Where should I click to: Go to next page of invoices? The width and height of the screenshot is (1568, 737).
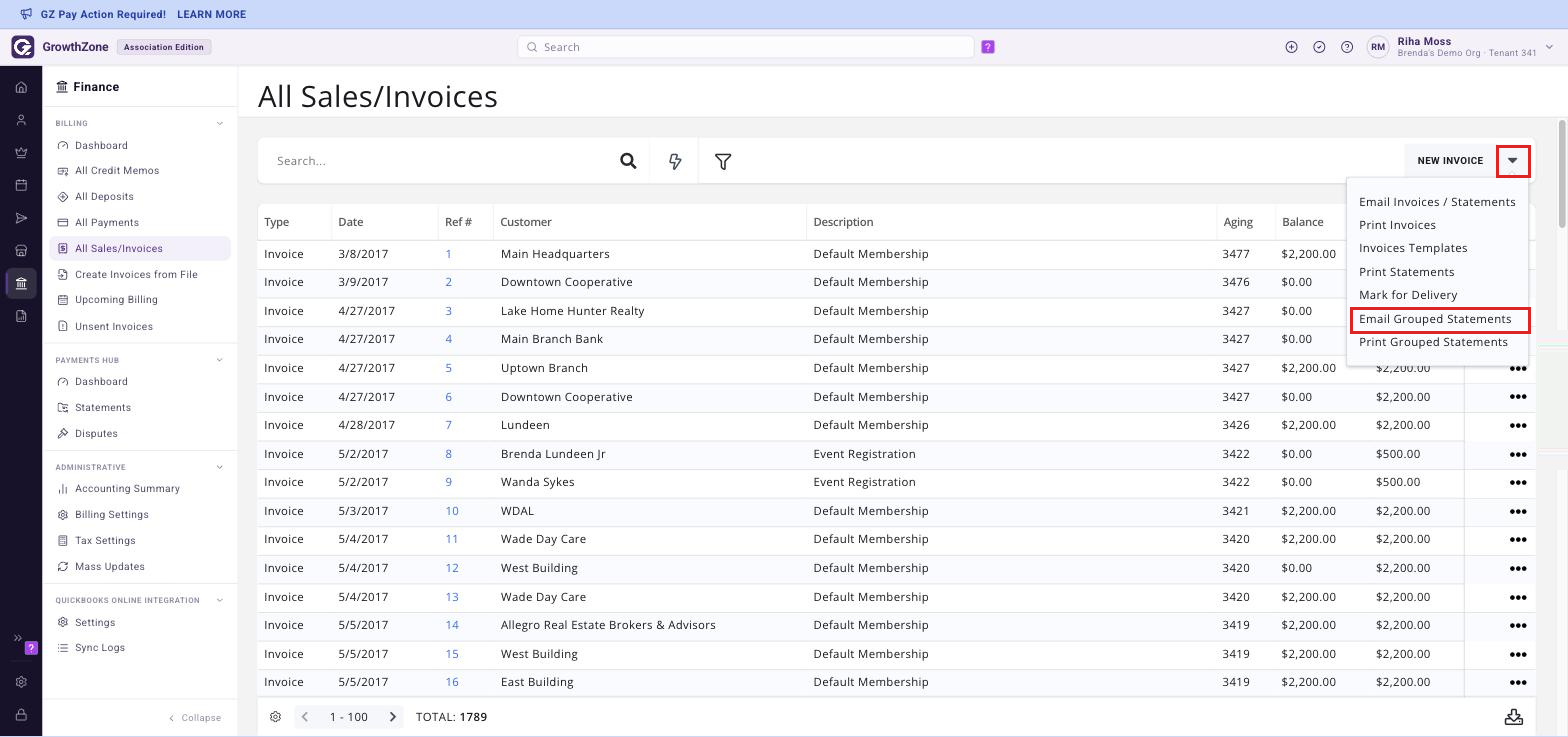click(393, 717)
